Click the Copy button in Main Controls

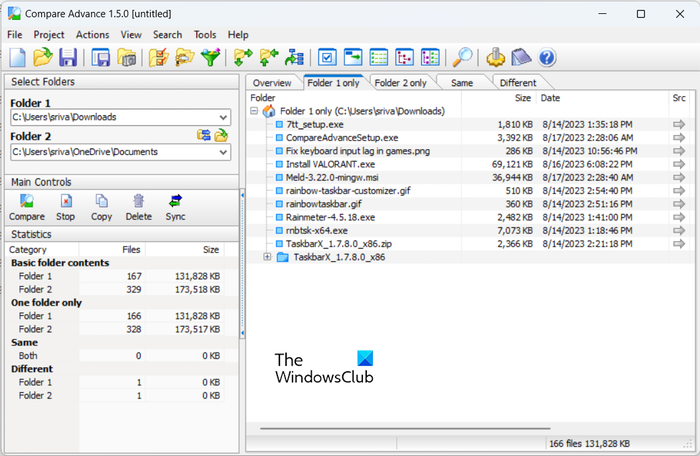click(x=101, y=207)
